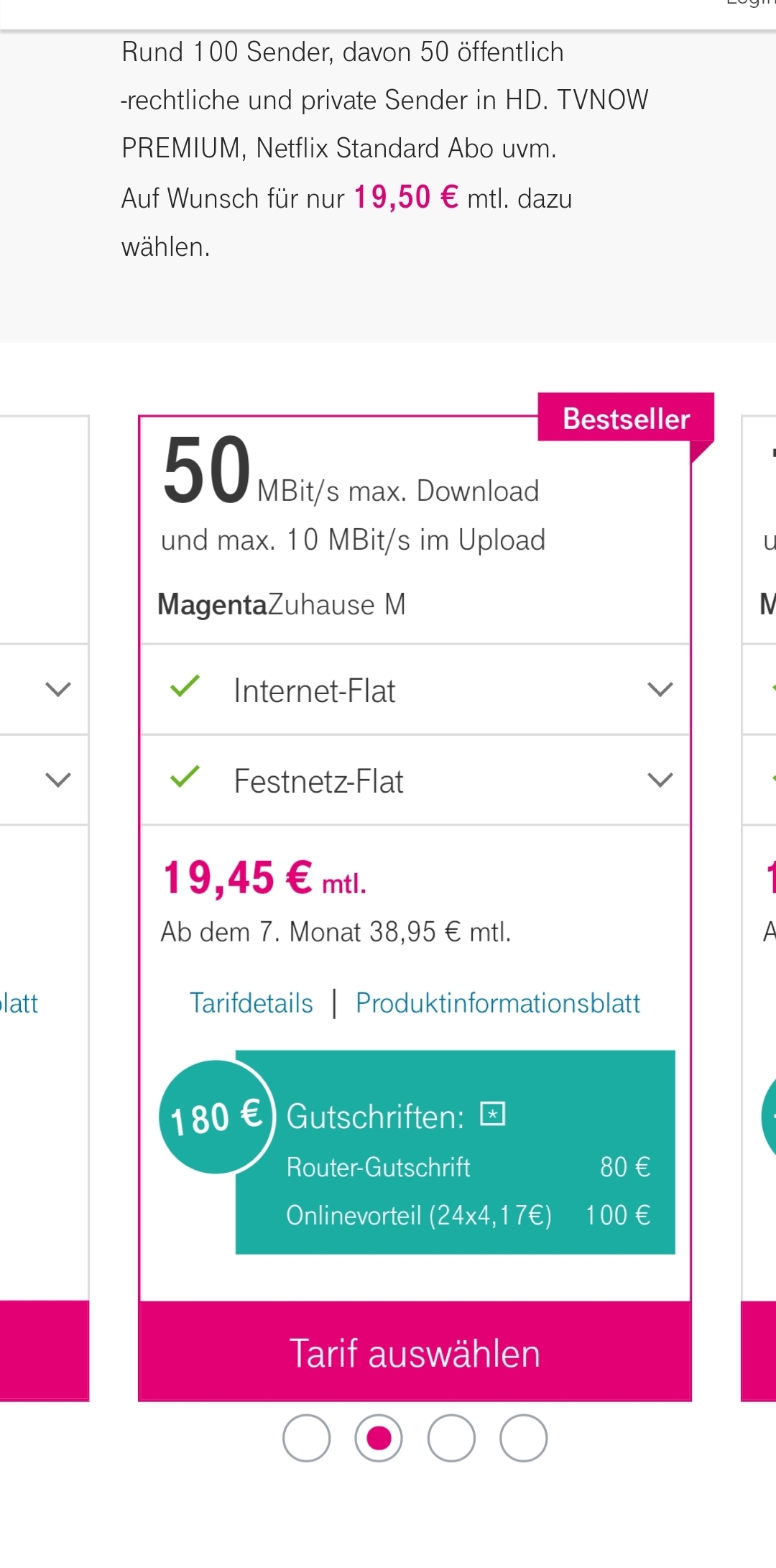Expand upper chevron on the left tariff card

pyautogui.click(x=58, y=690)
